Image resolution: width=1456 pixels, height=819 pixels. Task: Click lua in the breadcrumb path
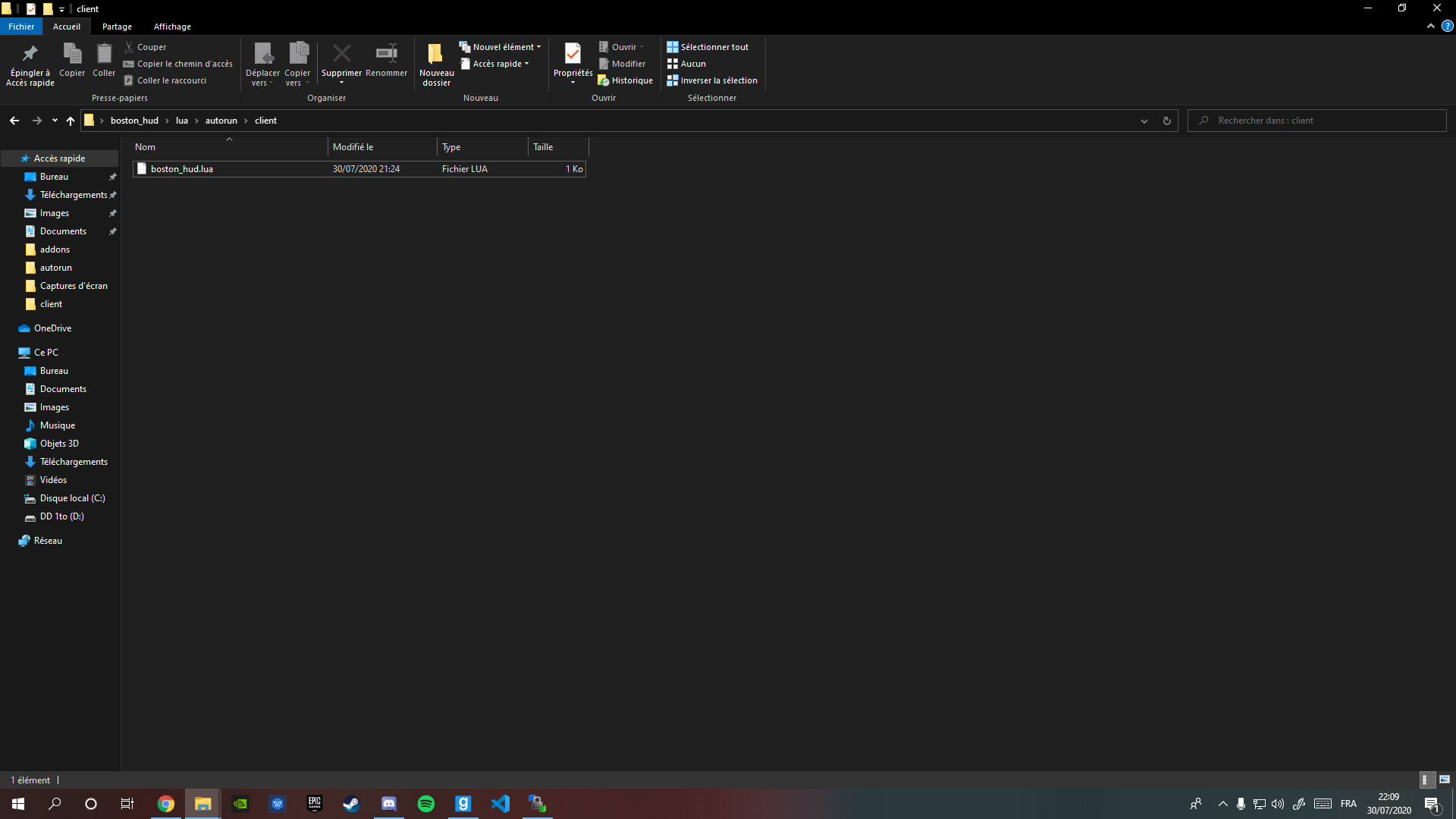[182, 121]
